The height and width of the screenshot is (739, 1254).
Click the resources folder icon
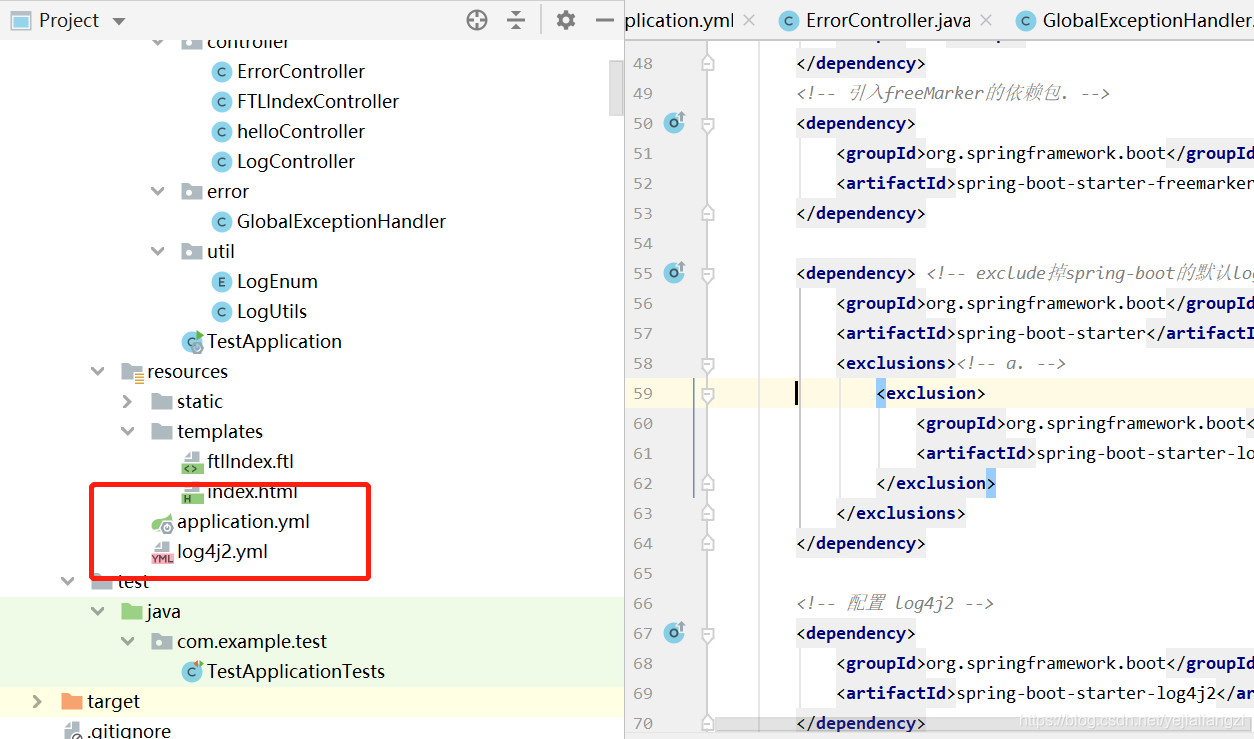132,372
